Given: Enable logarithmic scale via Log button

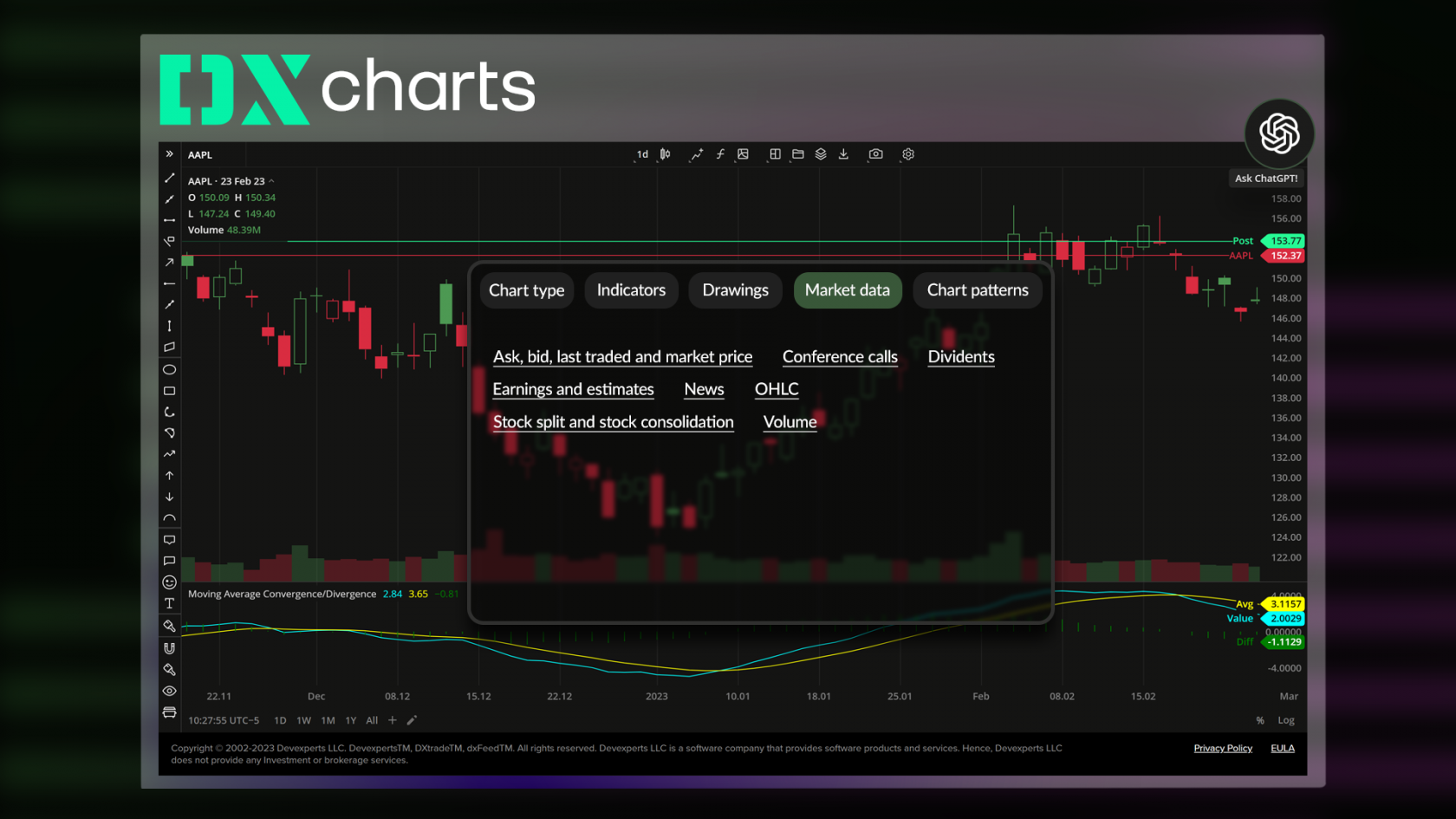Looking at the screenshot, I should click(1286, 720).
